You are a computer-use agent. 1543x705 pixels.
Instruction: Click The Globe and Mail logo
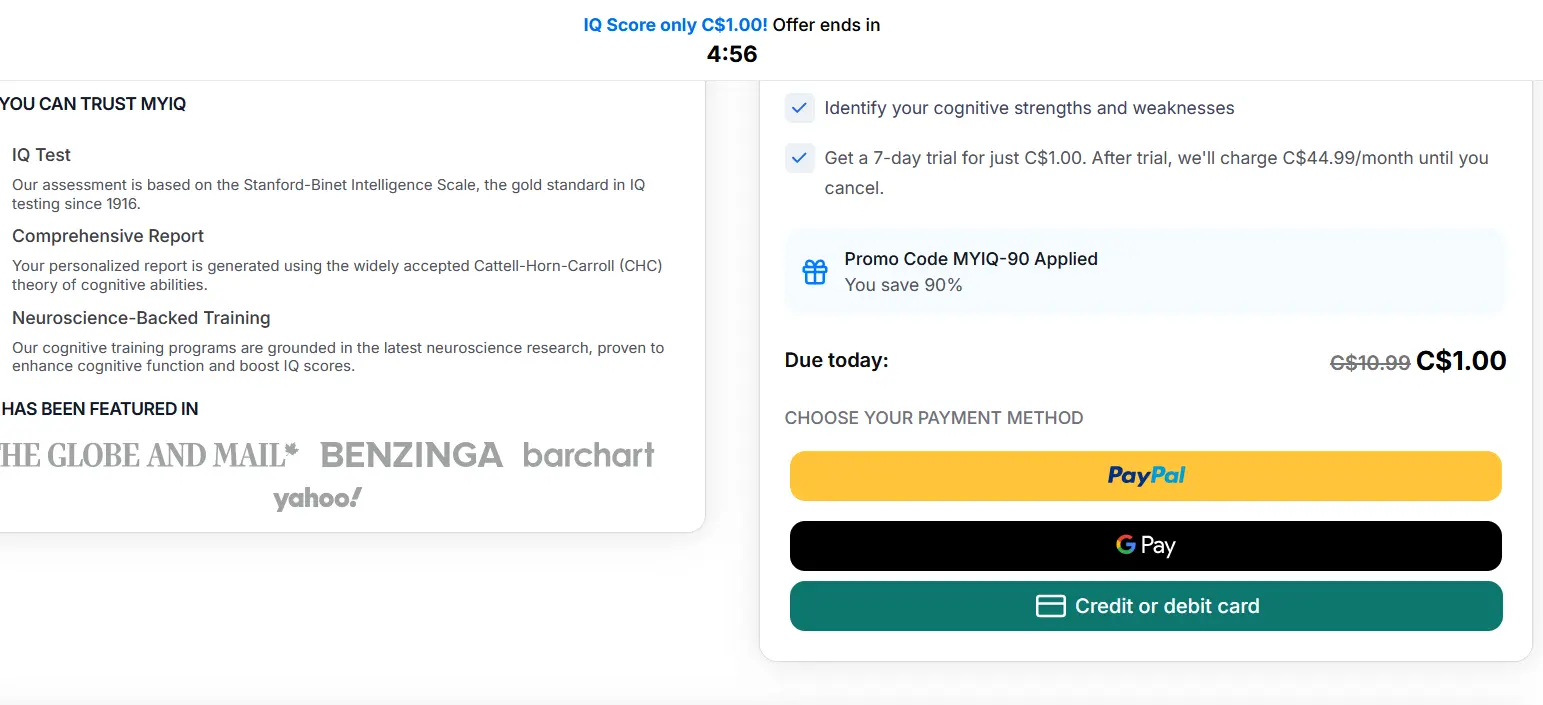[x=148, y=456]
